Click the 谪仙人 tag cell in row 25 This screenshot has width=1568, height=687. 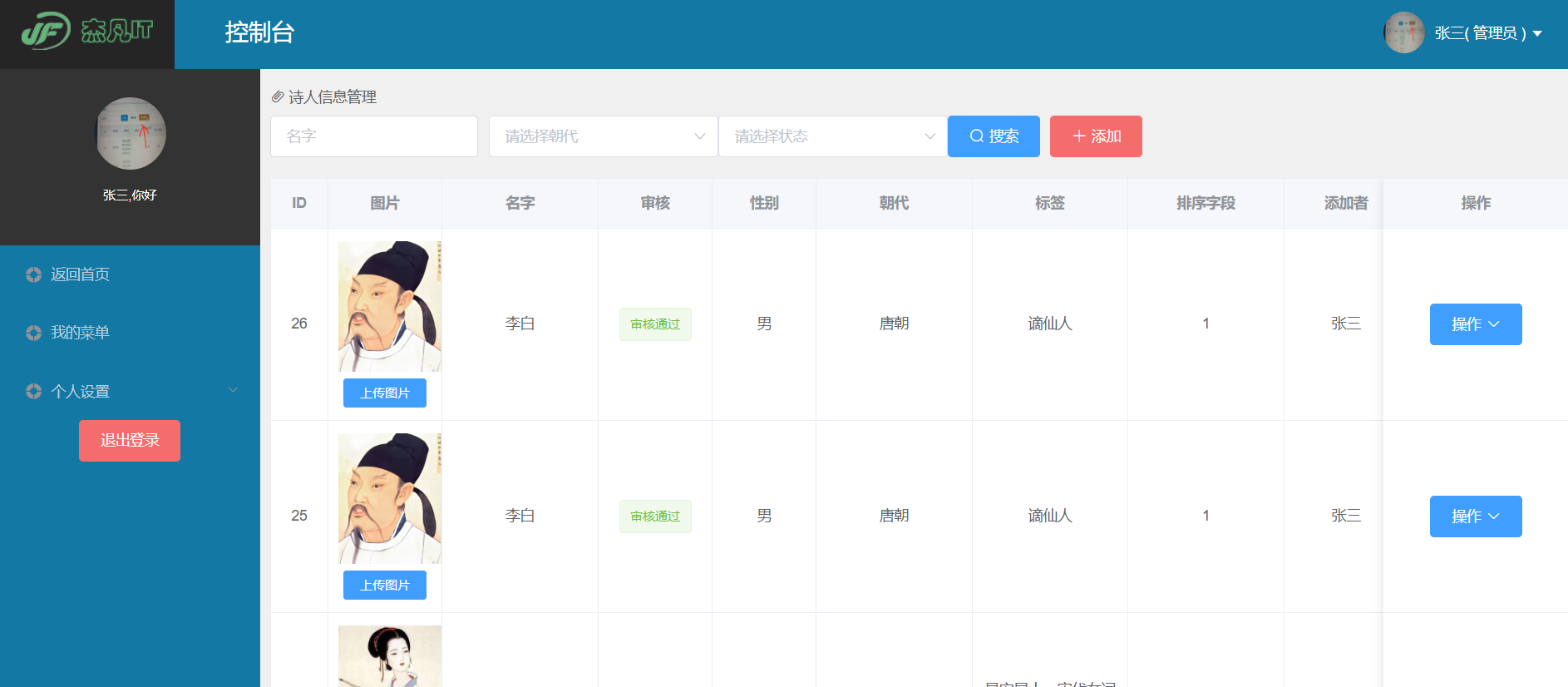pos(1050,516)
